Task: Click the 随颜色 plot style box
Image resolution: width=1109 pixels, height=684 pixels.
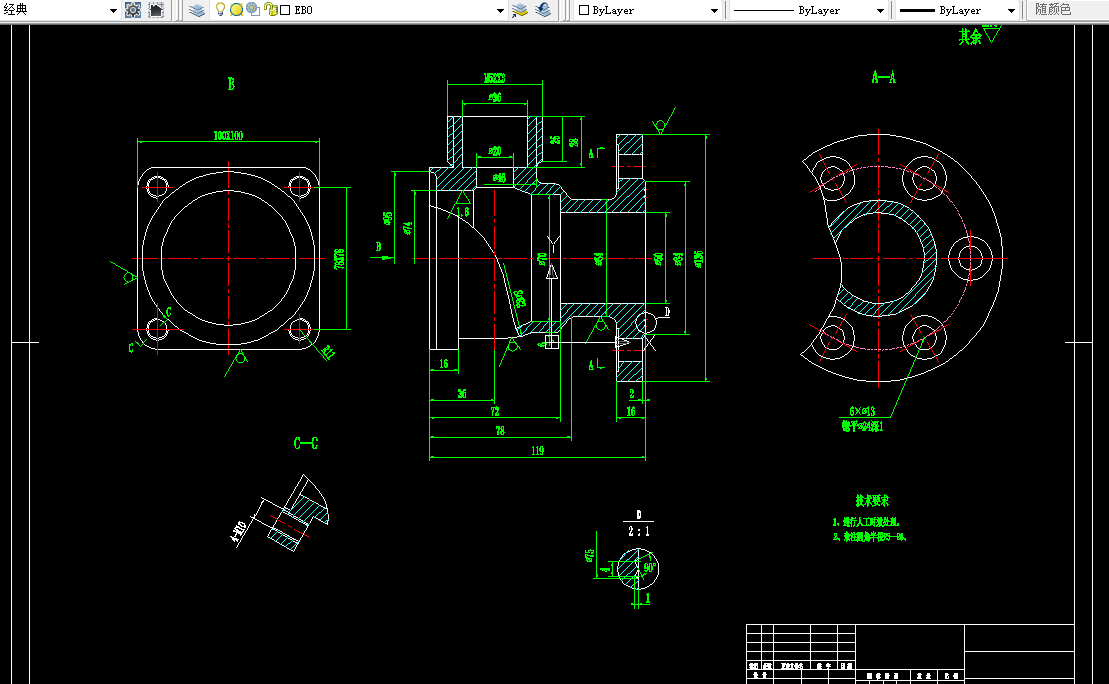Action: click(x=1067, y=10)
